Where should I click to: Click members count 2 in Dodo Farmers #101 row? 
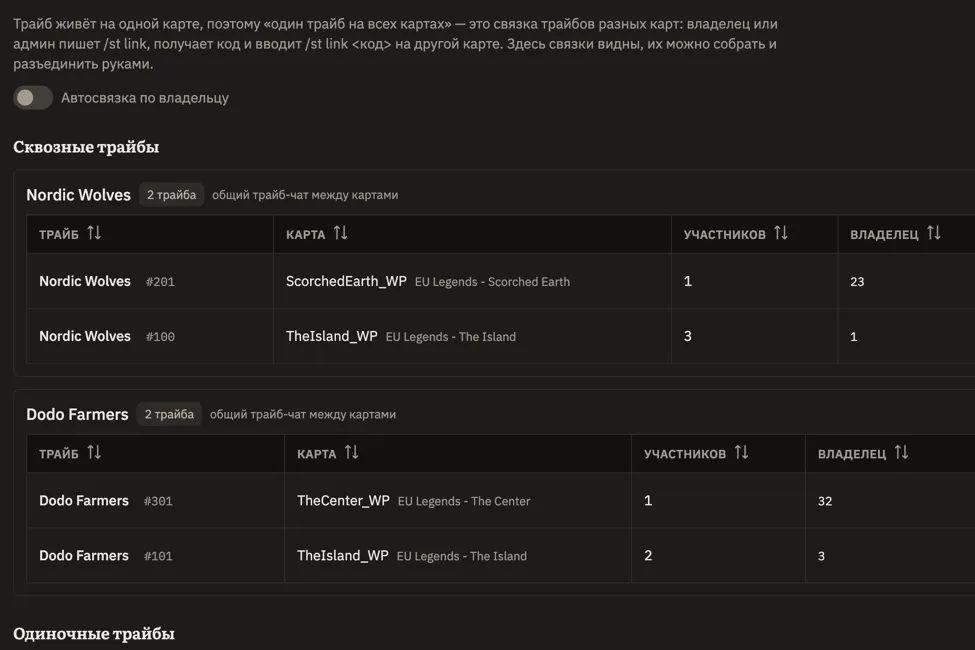[x=648, y=555]
